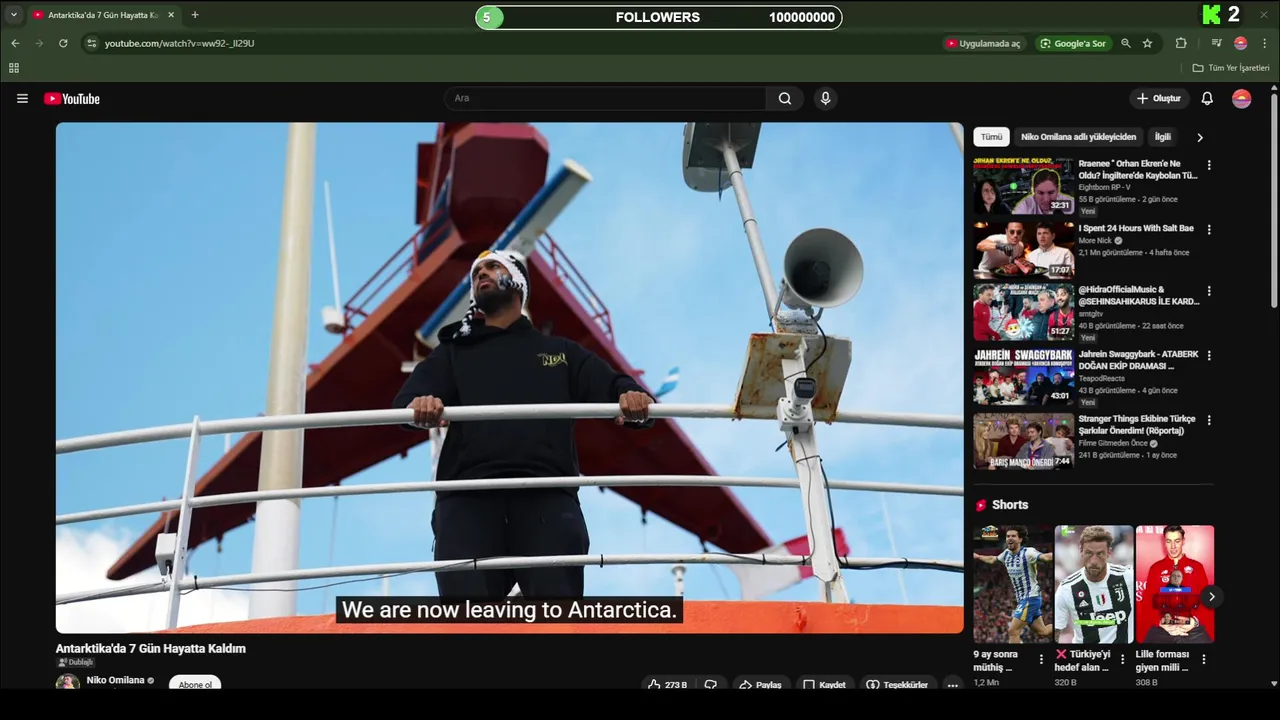1280x720 pixels.
Task: Close the Antarktika'da 7 Gün tab
Action: tap(171, 15)
